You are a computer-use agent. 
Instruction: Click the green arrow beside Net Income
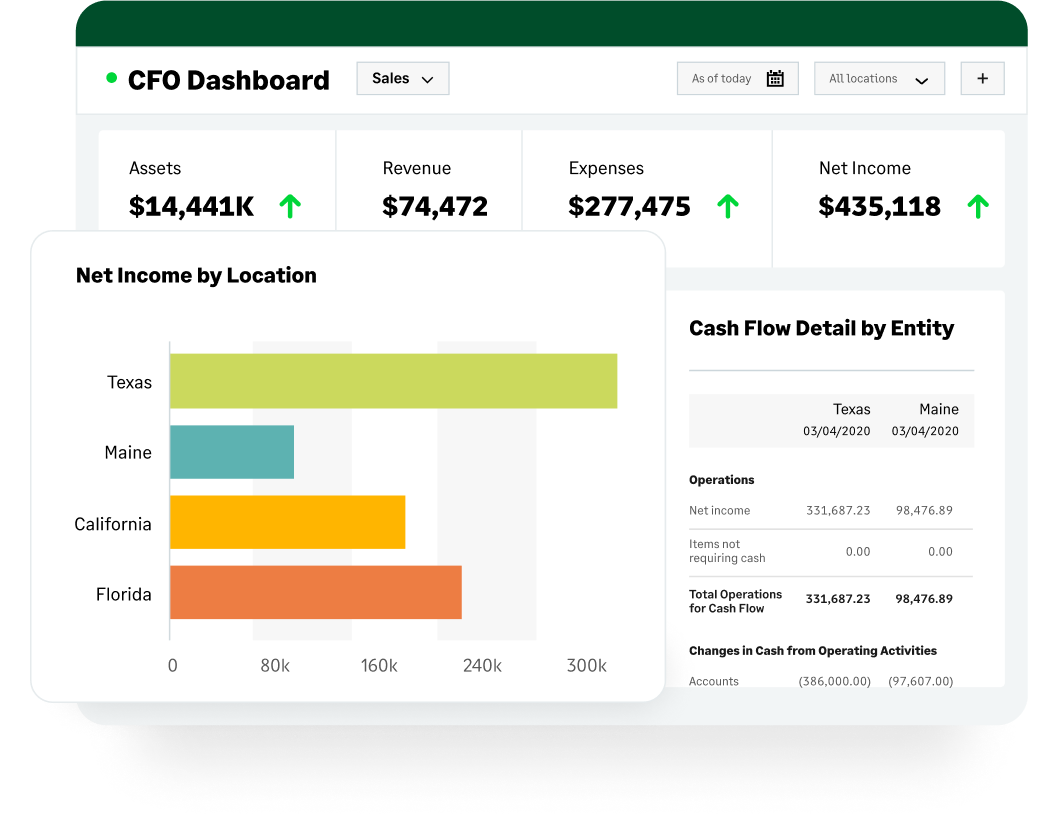978,207
